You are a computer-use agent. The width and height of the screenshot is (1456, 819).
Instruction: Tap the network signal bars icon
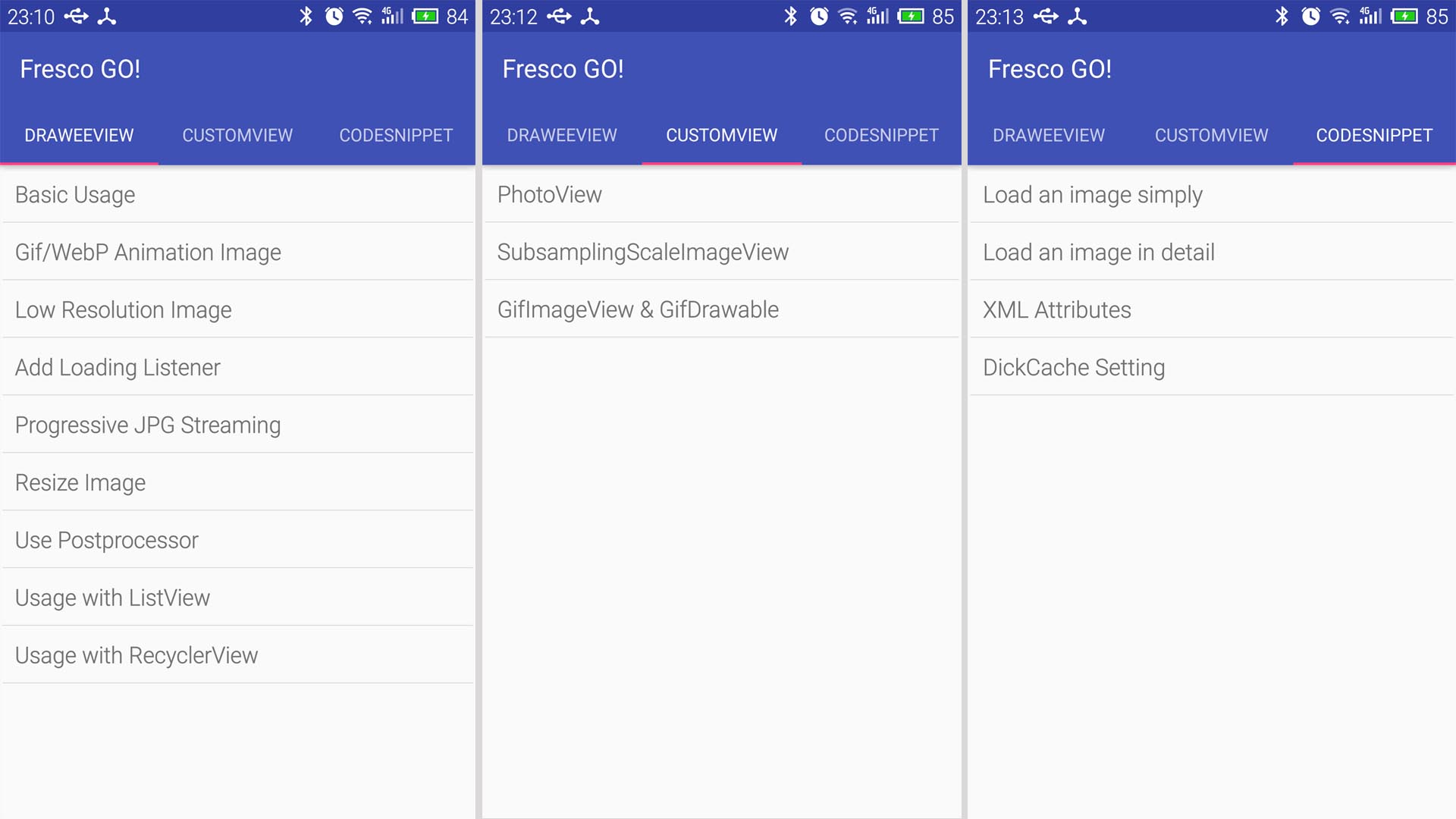(404, 13)
